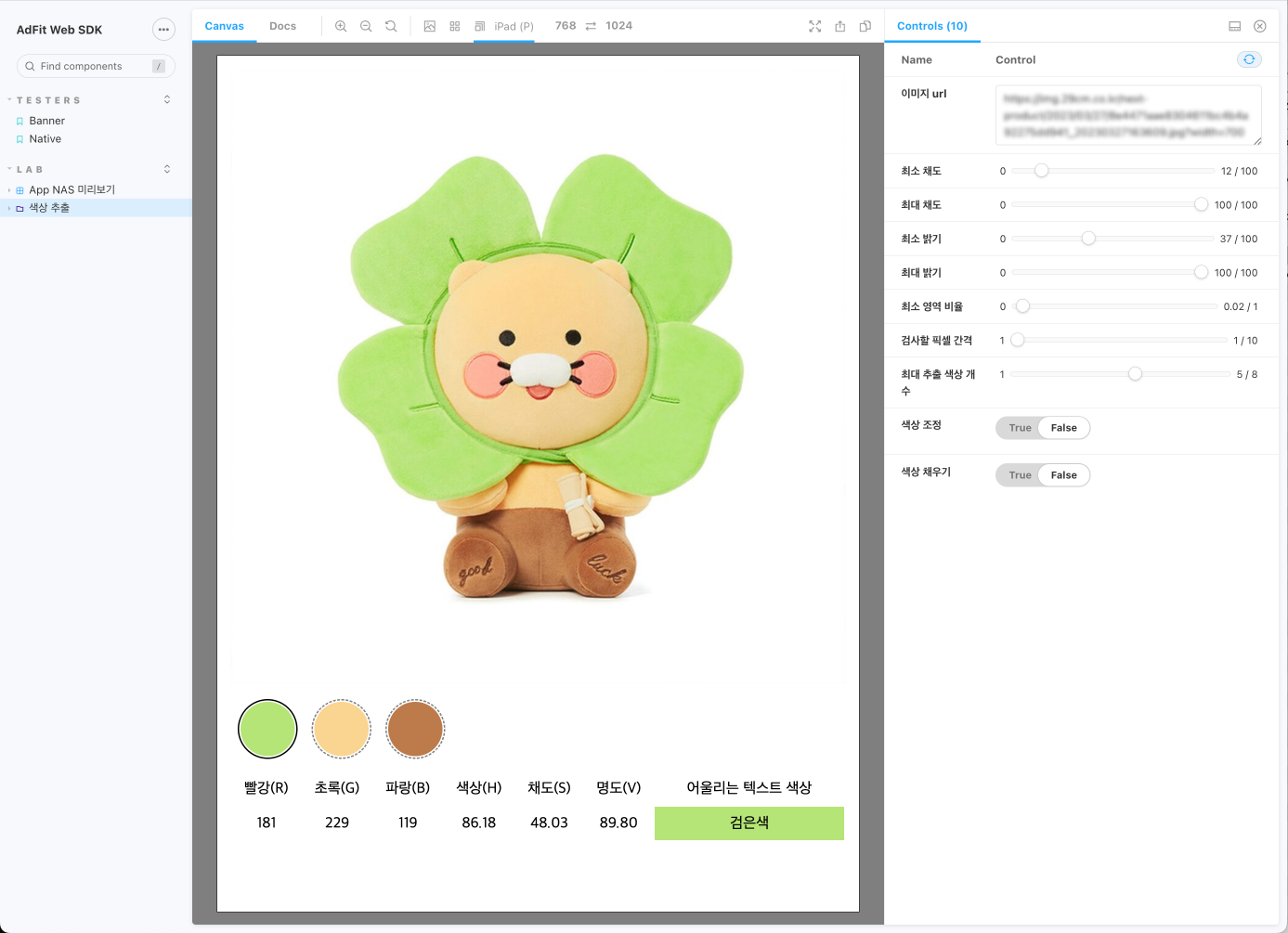1288x933 pixels.
Task: Click the magnifier icon in Find components
Action: [x=31, y=66]
